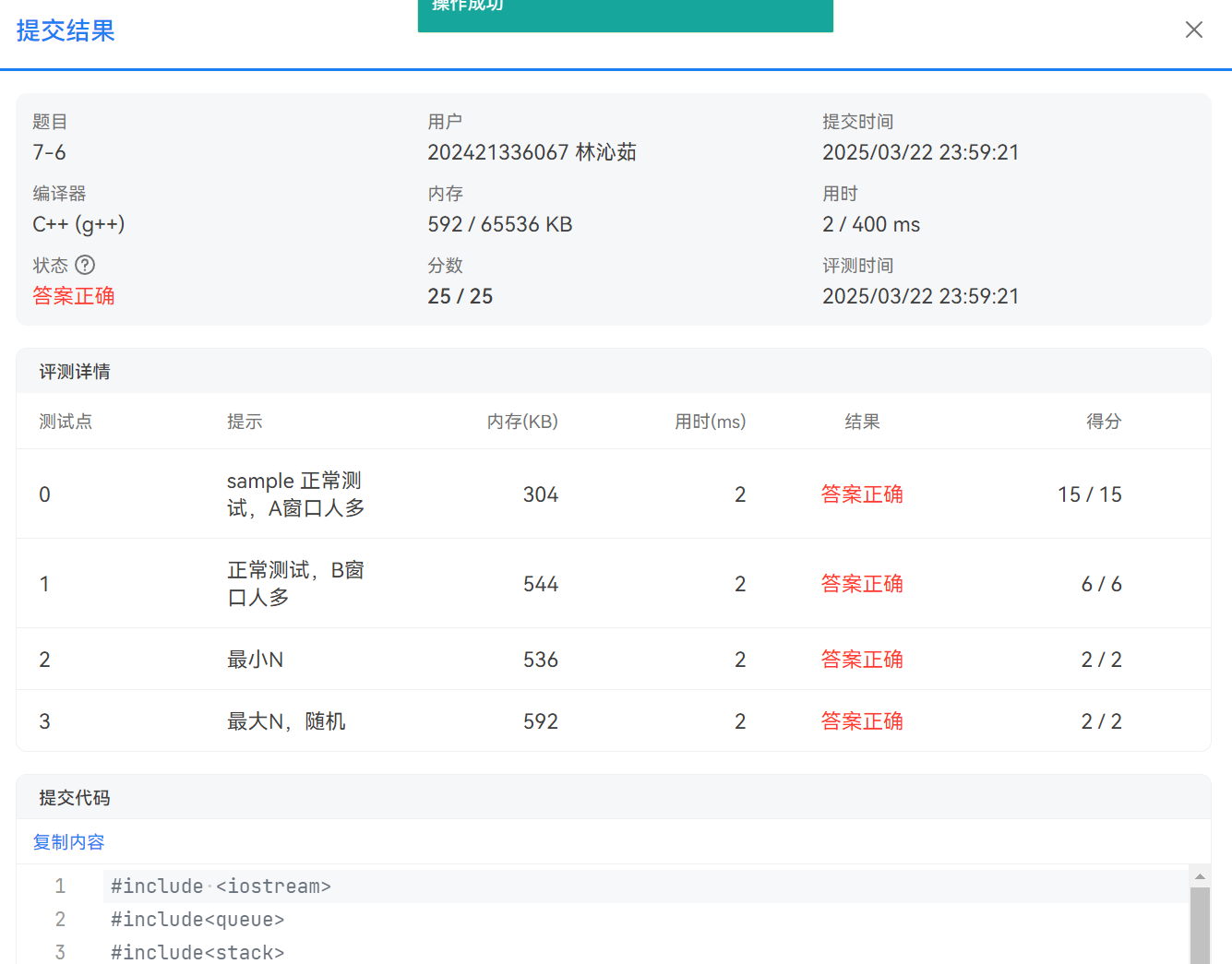1232x964 pixels.
Task: Click hint 'sample 正常测试，A窗口人多'
Action: (x=295, y=494)
